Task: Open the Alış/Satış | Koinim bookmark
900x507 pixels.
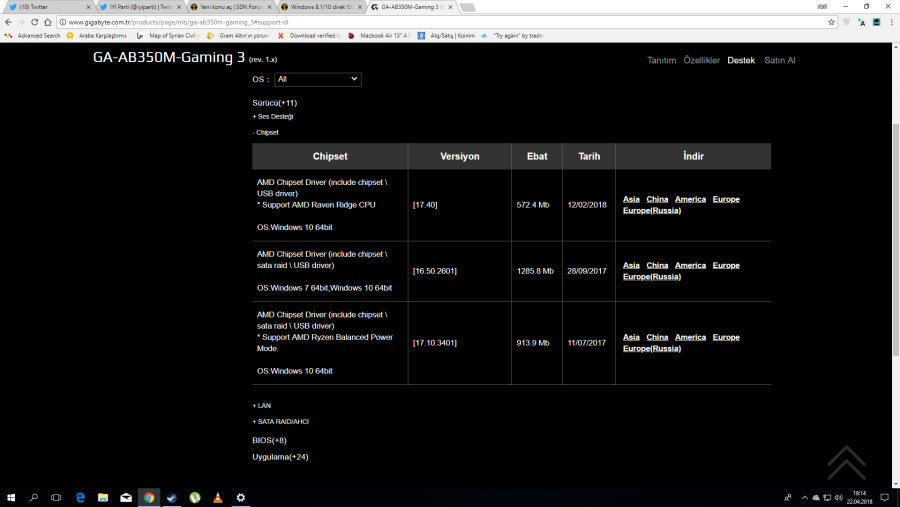Action: click(447, 36)
